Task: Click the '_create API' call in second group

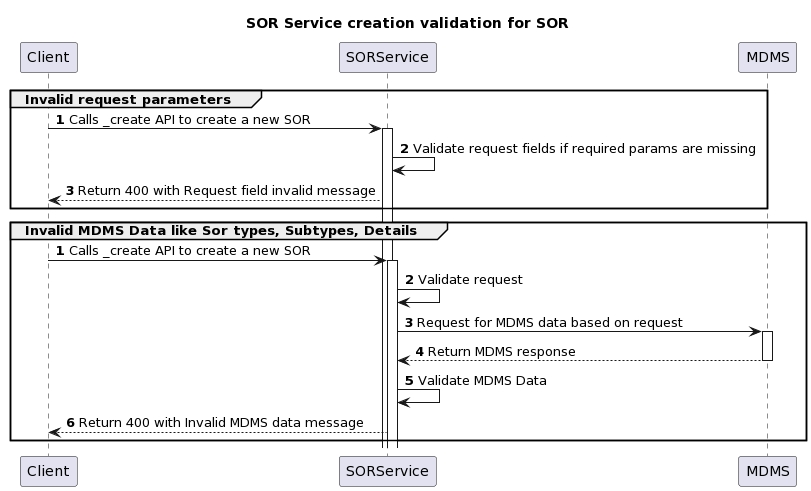Action: coord(189,250)
